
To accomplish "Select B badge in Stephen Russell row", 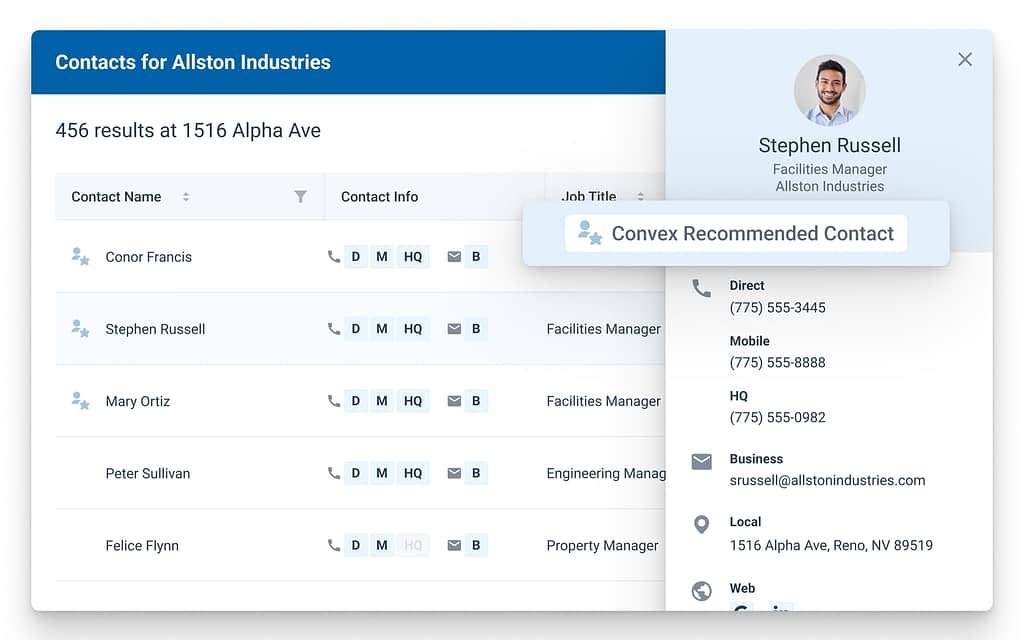I will point(476,328).
